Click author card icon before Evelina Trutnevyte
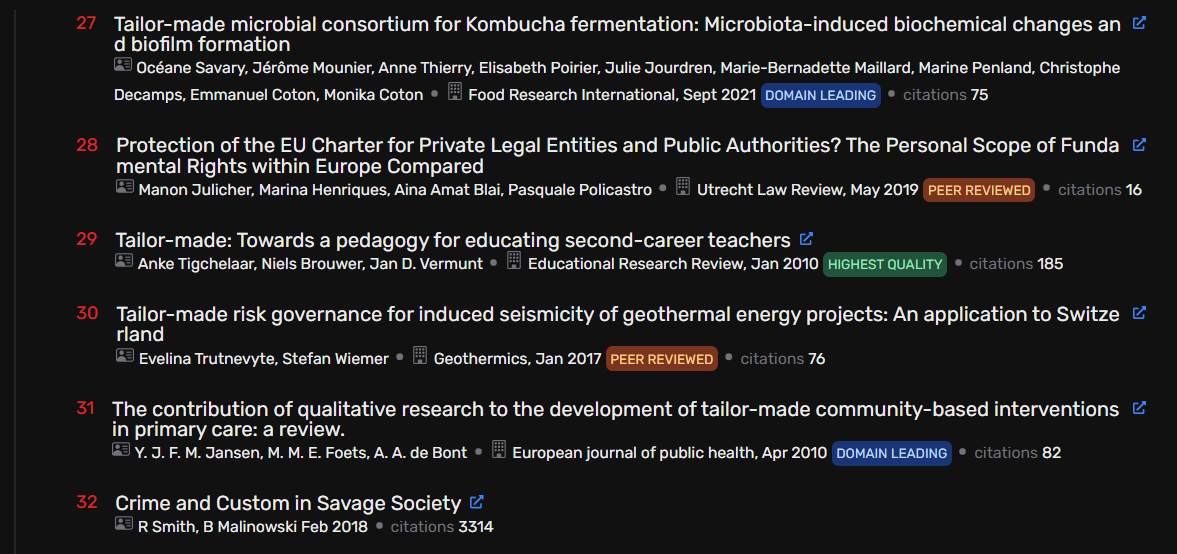The image size is (1177, 554). (x=125, y=355)
